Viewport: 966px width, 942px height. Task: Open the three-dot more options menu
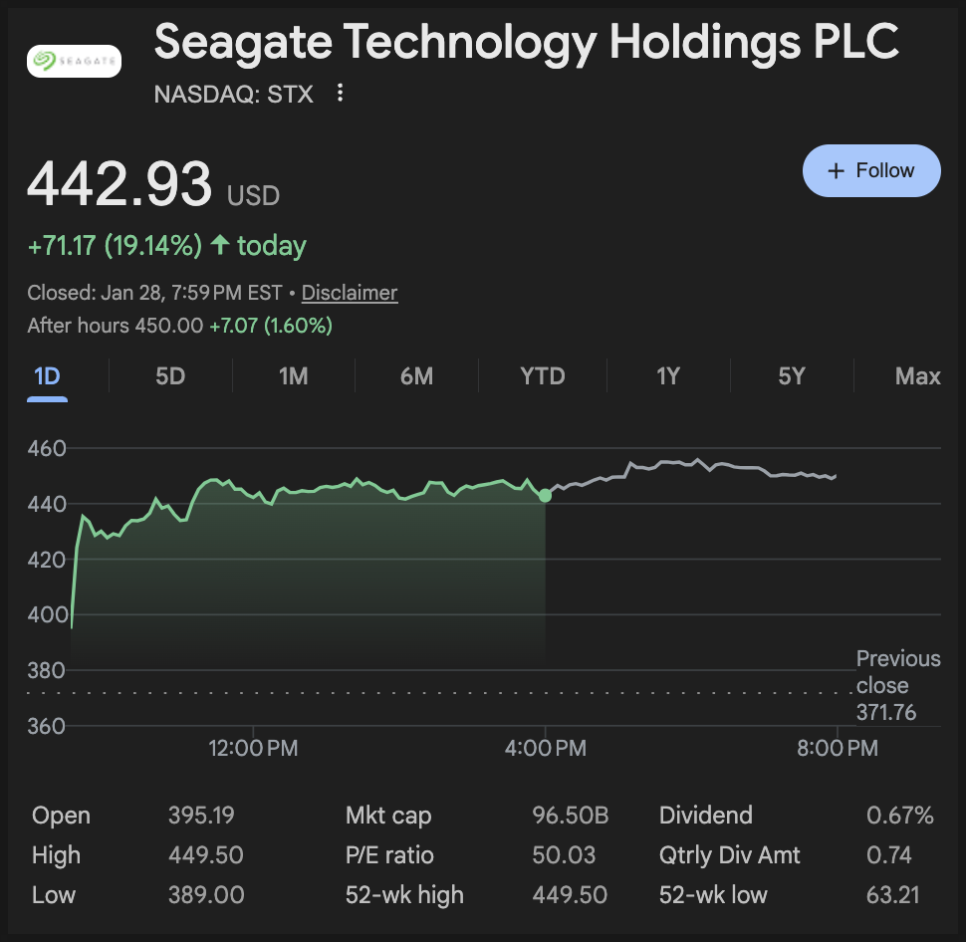[x=340, y=94]
